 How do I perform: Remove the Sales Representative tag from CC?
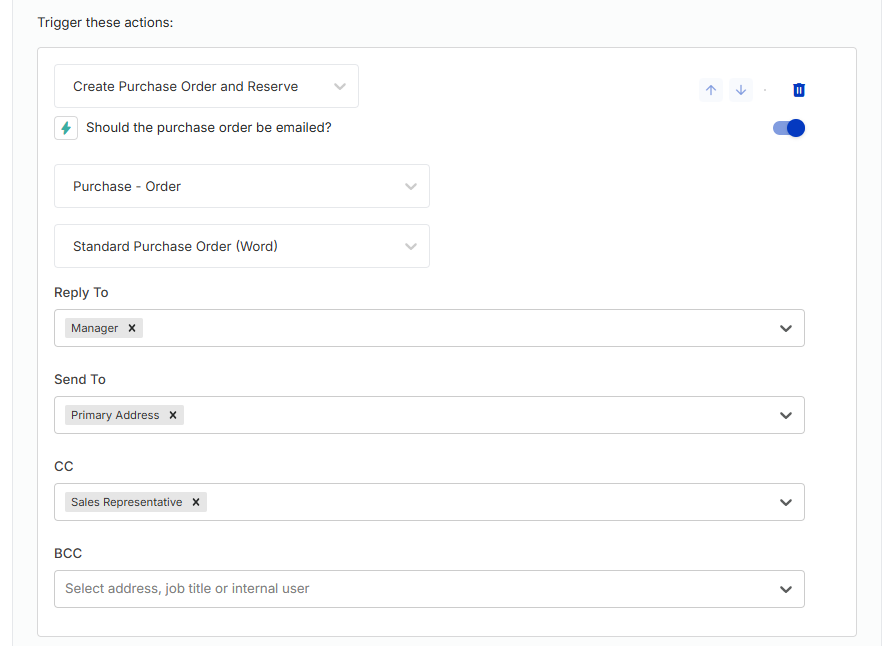196,502
